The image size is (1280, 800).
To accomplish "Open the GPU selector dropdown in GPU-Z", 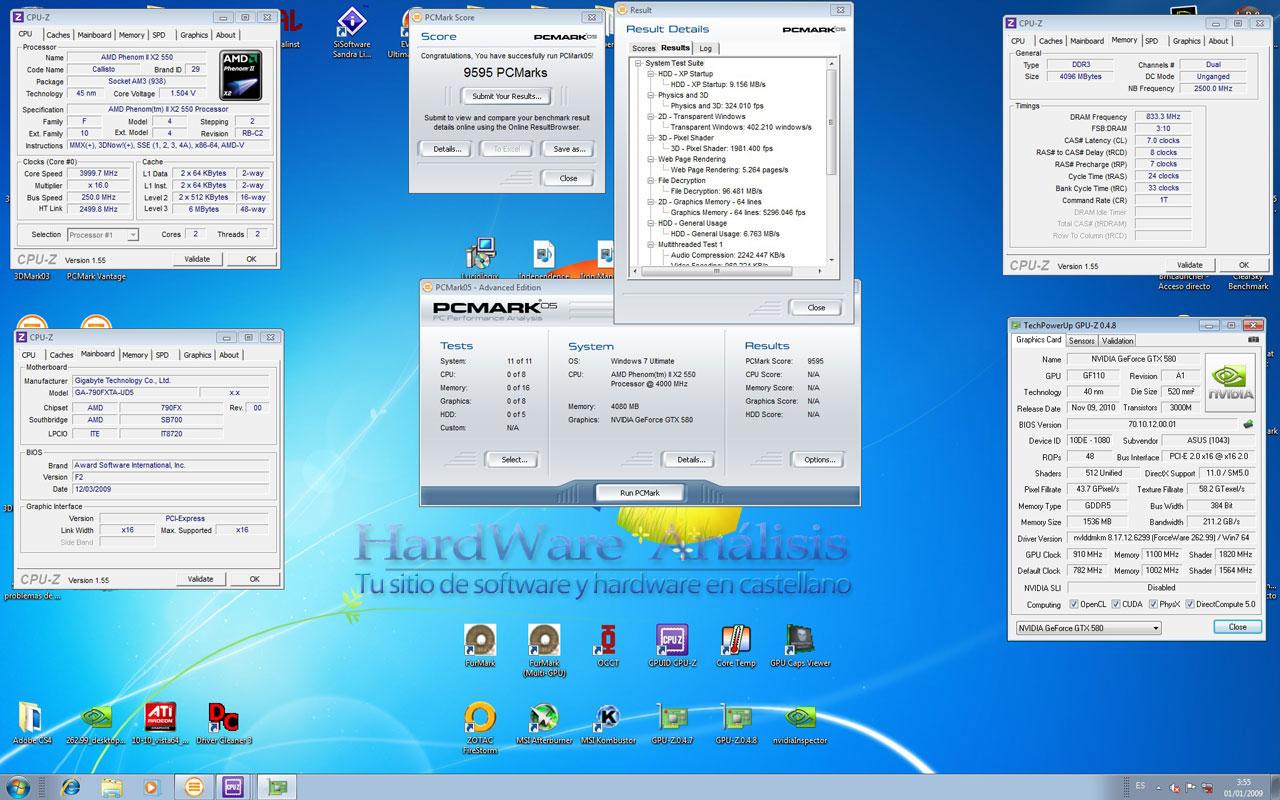I will pos(1088,628).
